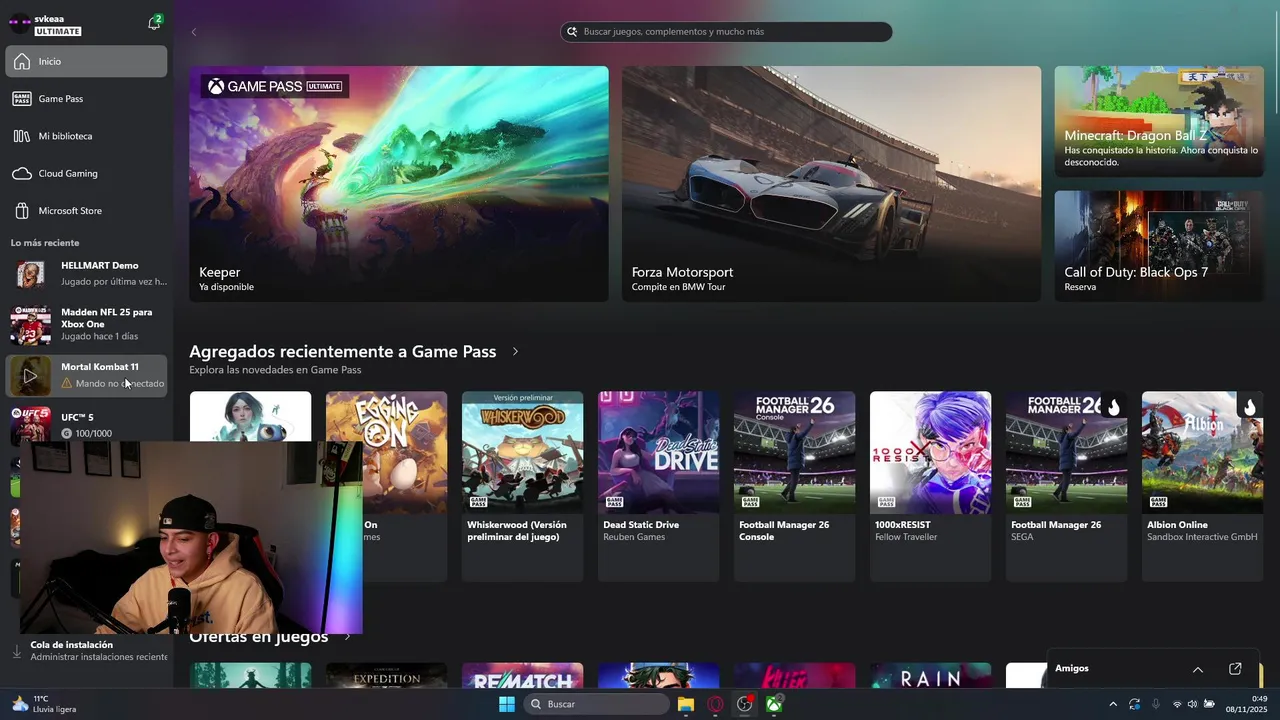Open OBS Studio from taskbar
The image size is (1280, 720).
[x=745, y=704]
